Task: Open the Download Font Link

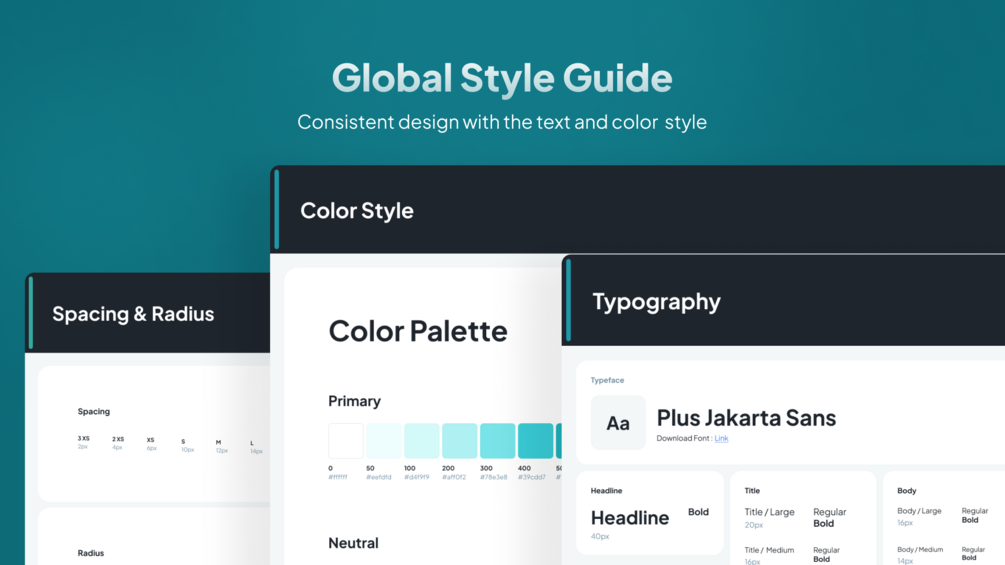Action: 721,438
